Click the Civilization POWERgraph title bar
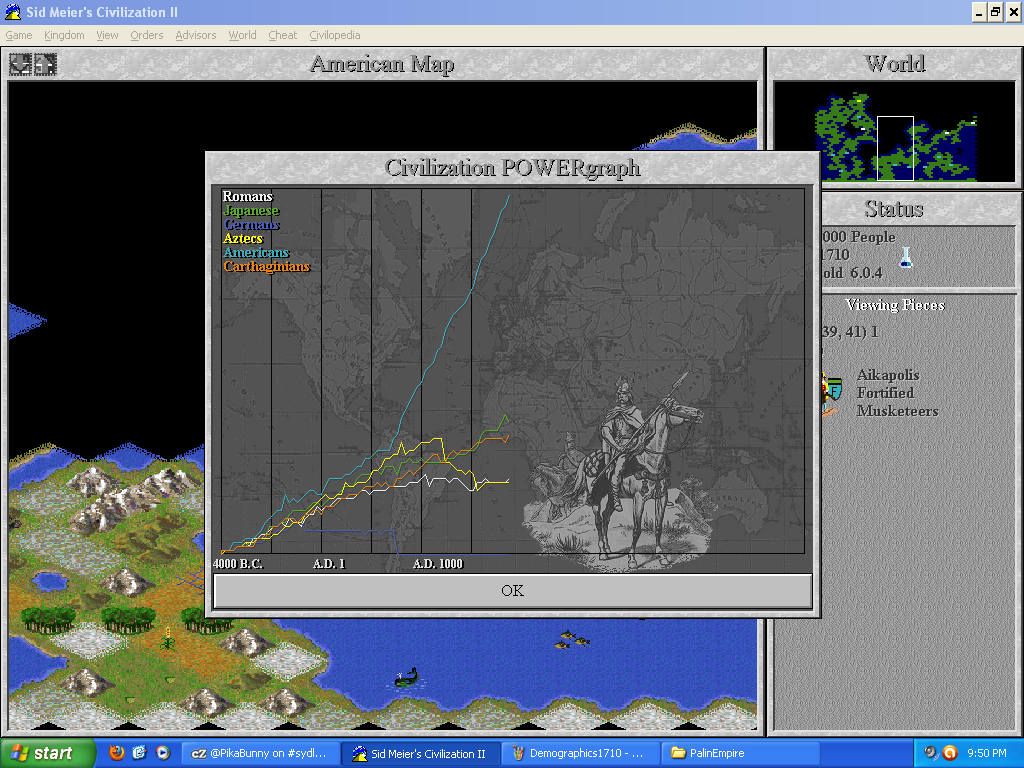 (513, 168)
